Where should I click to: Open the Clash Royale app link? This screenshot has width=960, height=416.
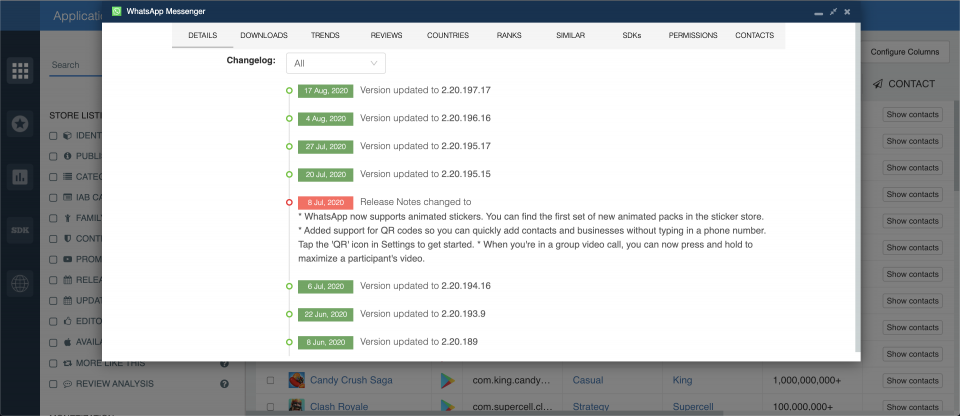[x=339, y=407]
